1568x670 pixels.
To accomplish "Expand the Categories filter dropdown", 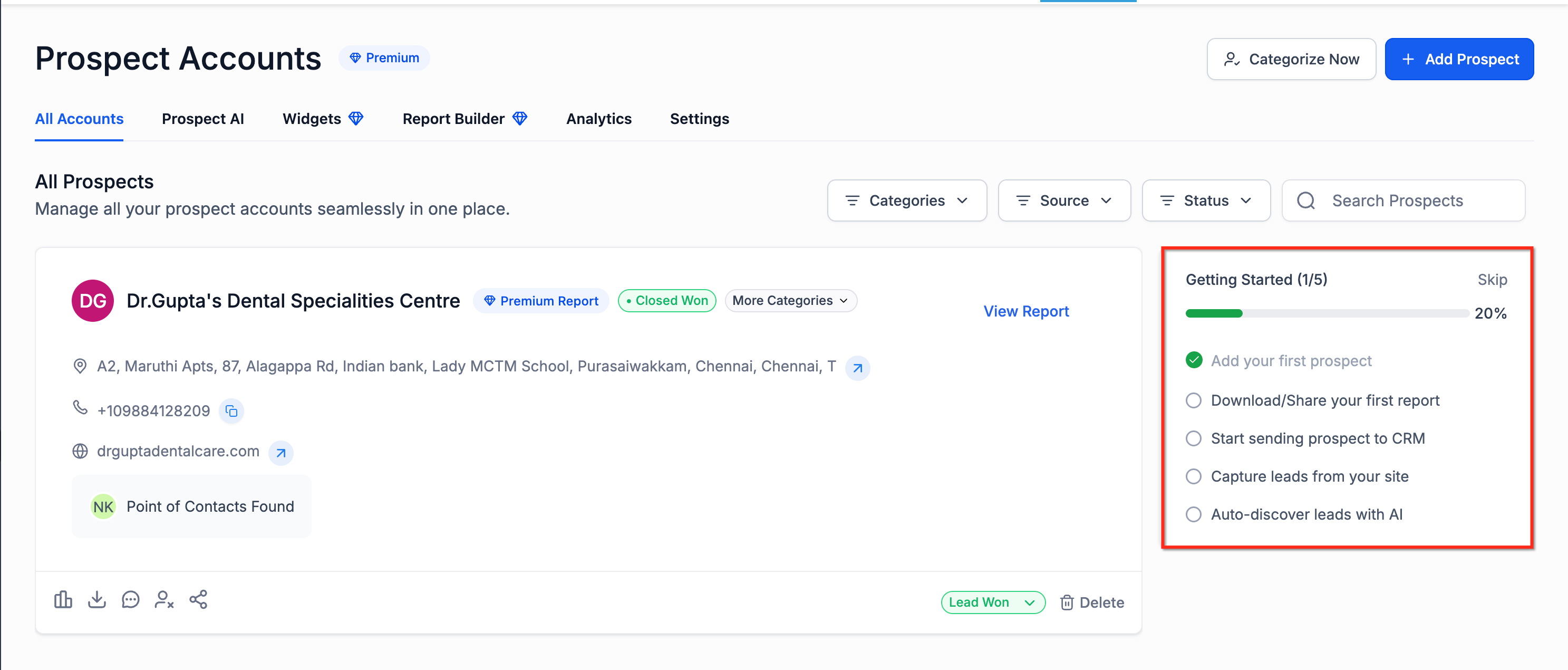I will coord(906,200).
